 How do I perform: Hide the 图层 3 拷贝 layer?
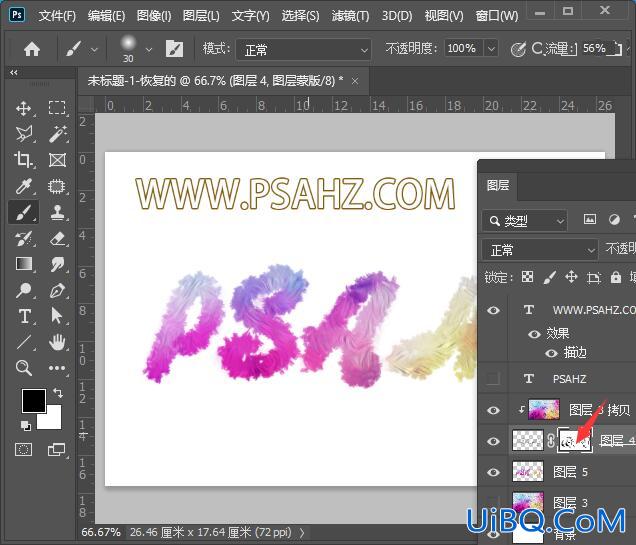coord(493,410)
